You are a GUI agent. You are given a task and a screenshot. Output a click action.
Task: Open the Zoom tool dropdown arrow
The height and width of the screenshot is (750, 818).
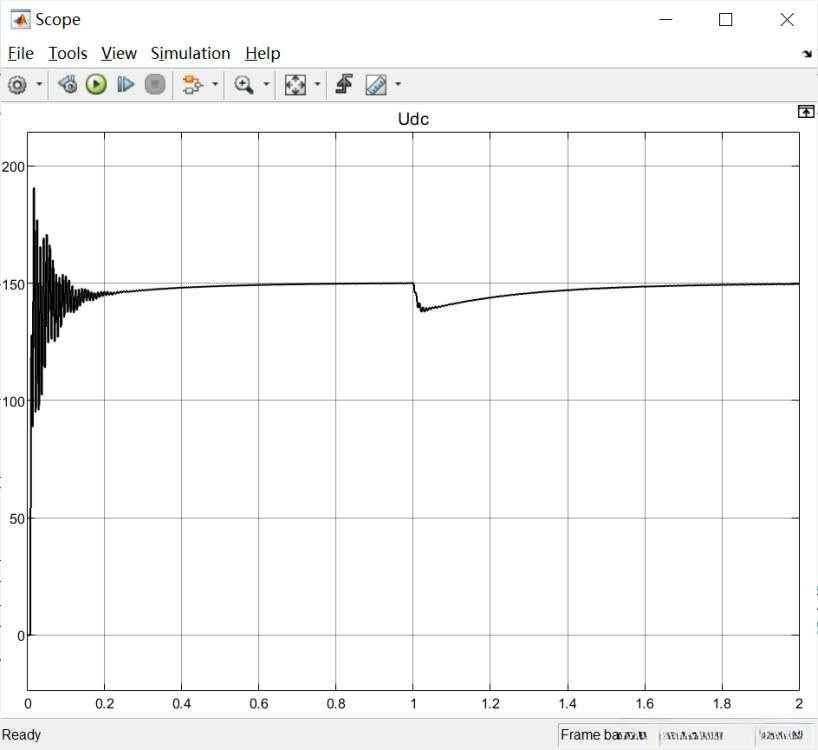266,84
